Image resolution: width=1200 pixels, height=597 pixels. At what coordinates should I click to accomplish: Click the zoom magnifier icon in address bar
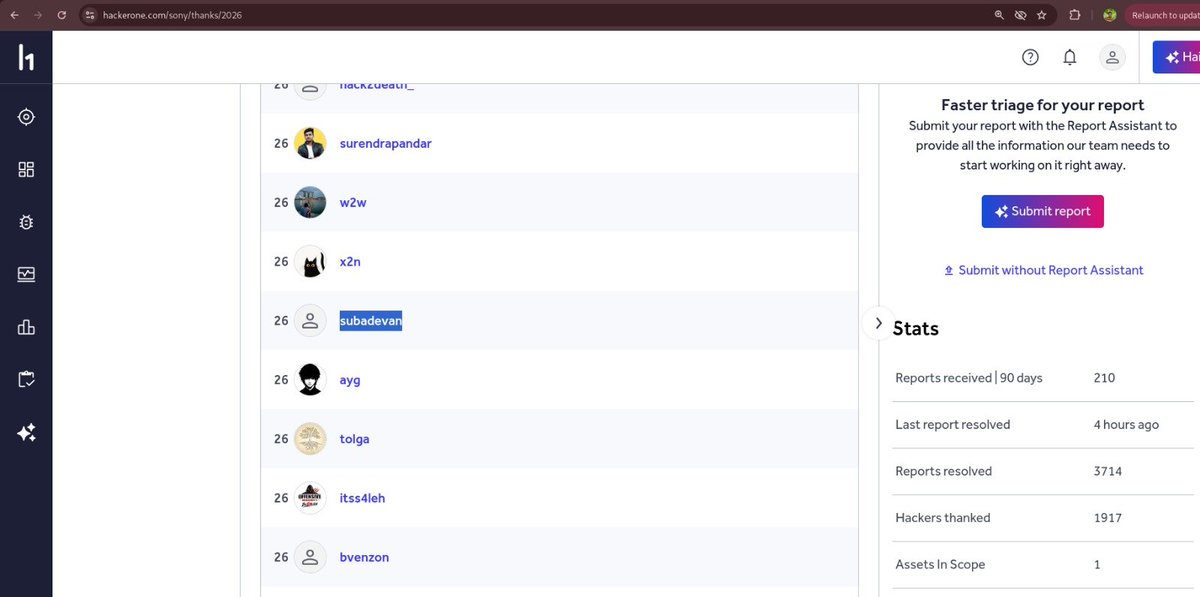click(x=999, y=15)
